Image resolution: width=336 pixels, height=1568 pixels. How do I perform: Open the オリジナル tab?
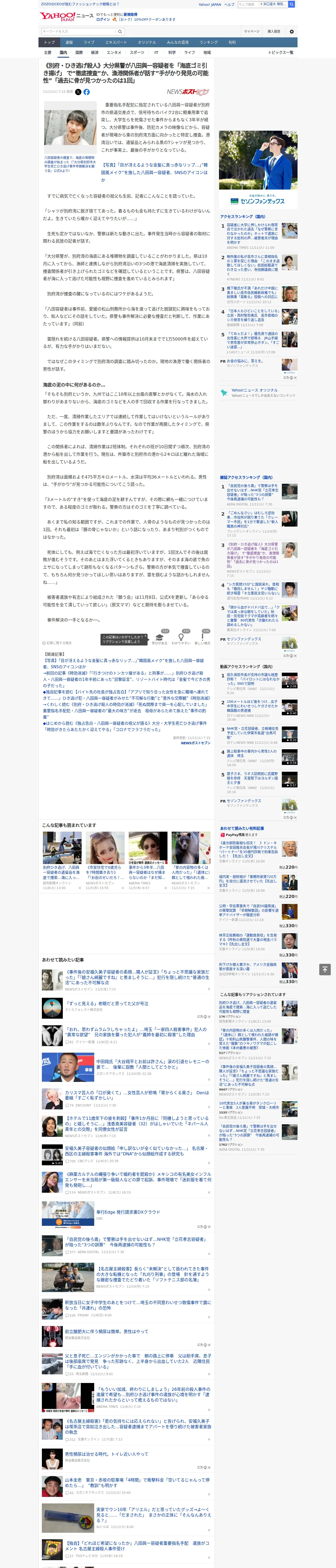(147, 42)
